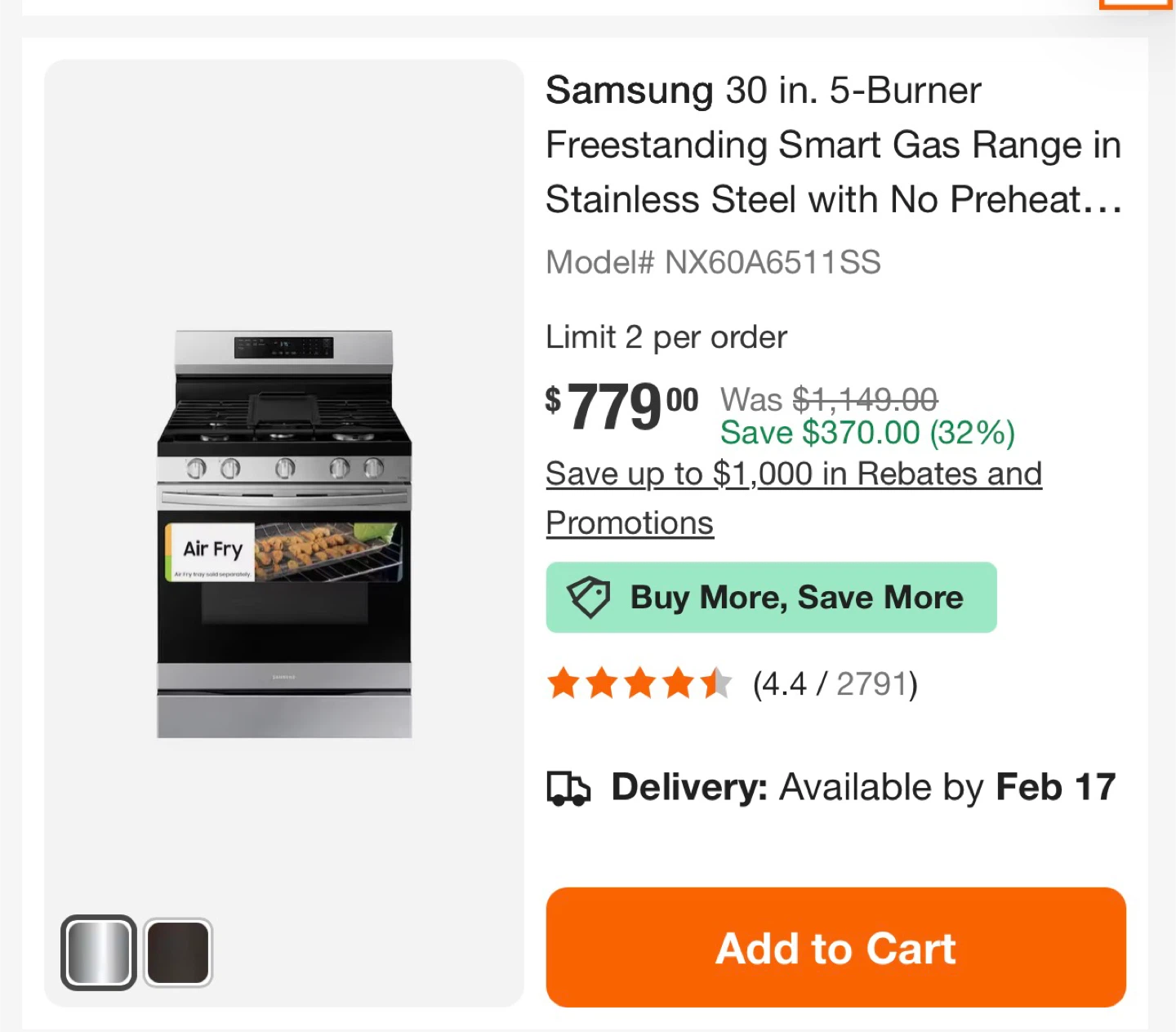Select the stainless steel color swatch
This screenshot has height=1032, width=1176.
[99, 952]
